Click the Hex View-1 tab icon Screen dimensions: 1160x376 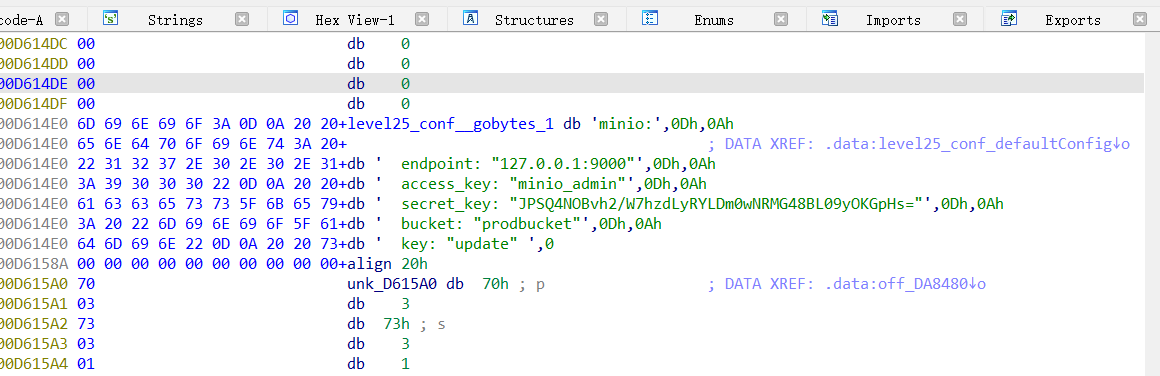[x=290, y=19]
